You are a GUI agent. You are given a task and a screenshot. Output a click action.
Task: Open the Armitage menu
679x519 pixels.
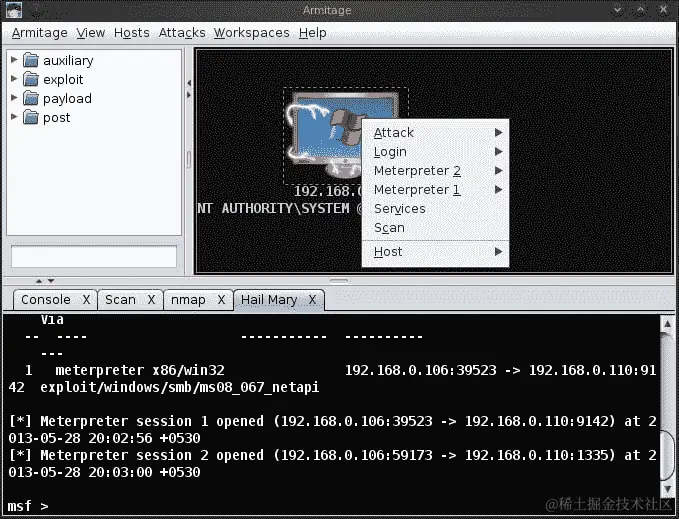pyautogui.click(x=39, y=33)
